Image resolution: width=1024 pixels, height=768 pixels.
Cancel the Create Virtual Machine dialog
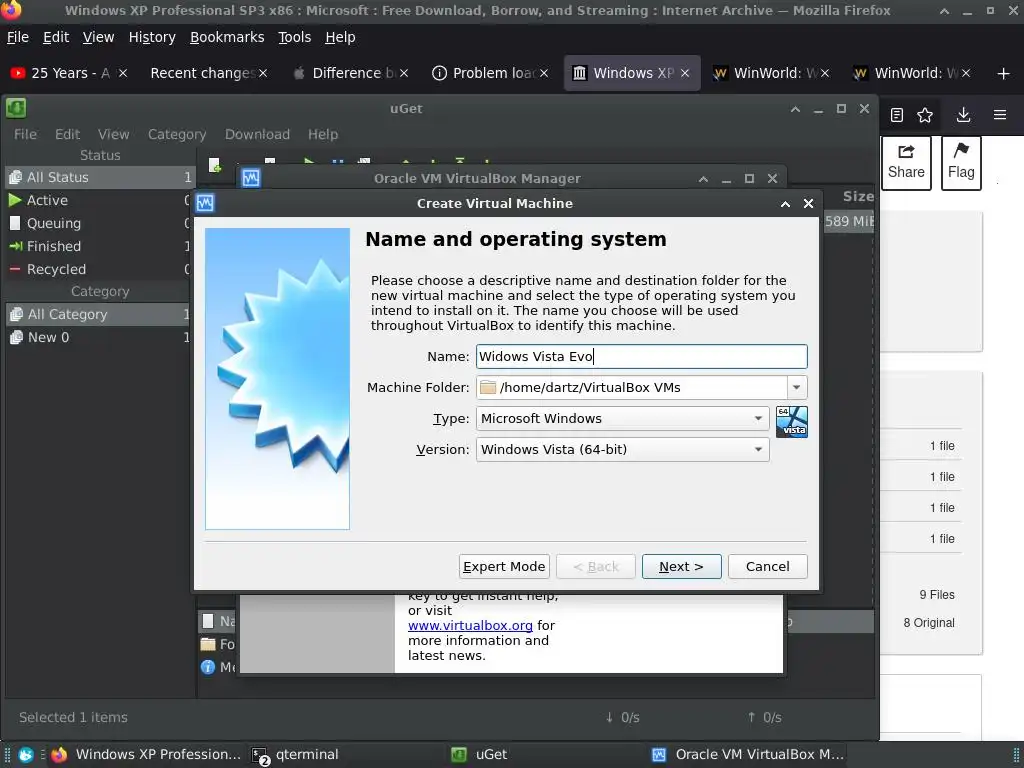(767, 566)
